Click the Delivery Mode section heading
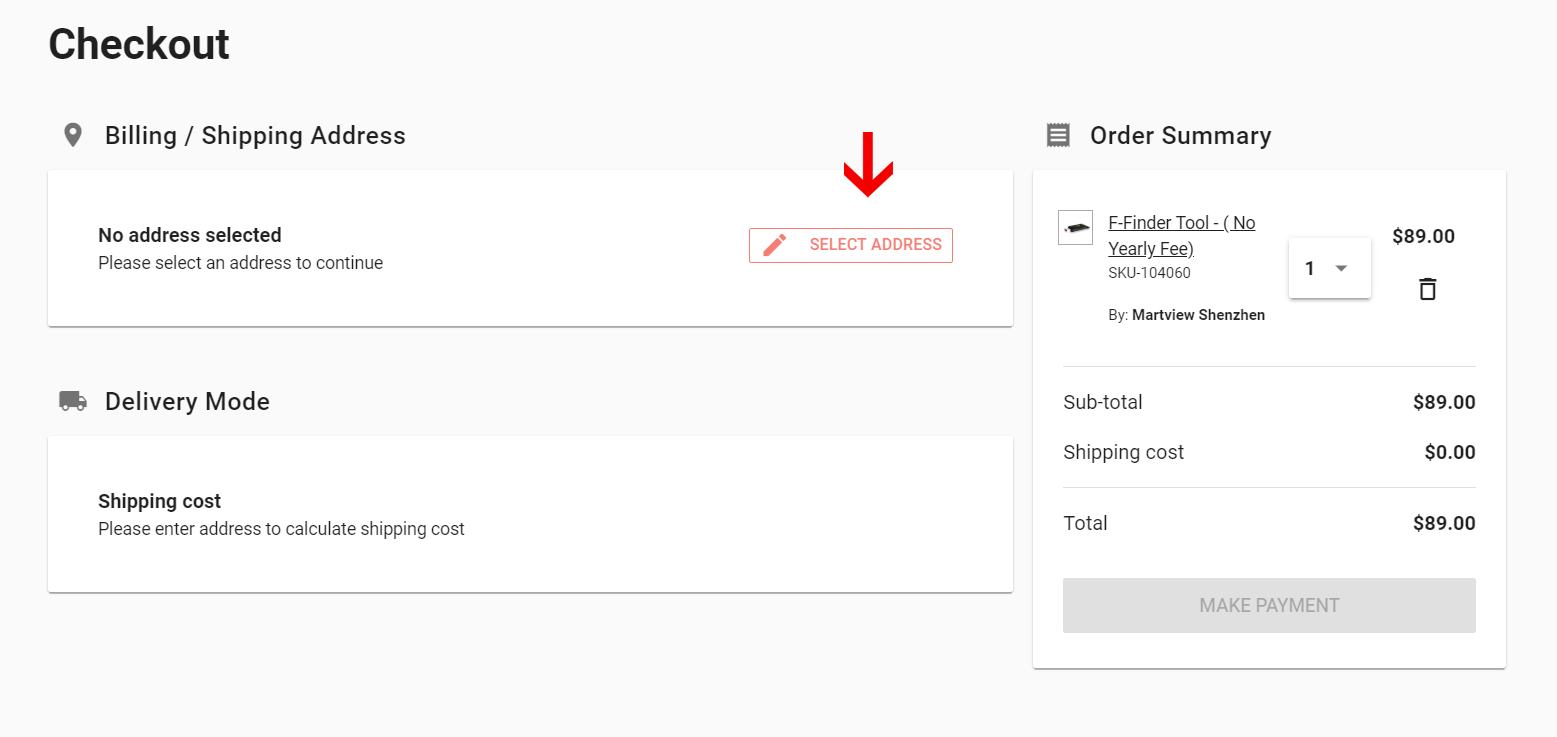 (x=187, y=401)
